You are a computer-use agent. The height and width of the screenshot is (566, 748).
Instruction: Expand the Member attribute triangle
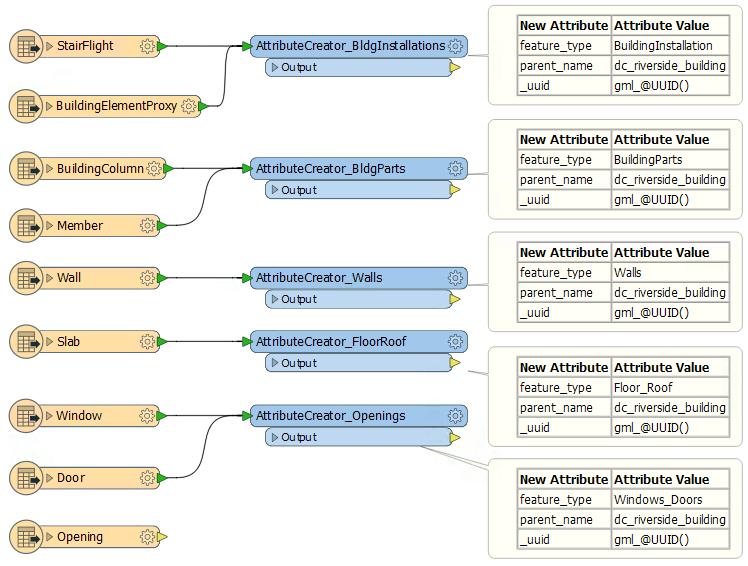pos(49,225)
